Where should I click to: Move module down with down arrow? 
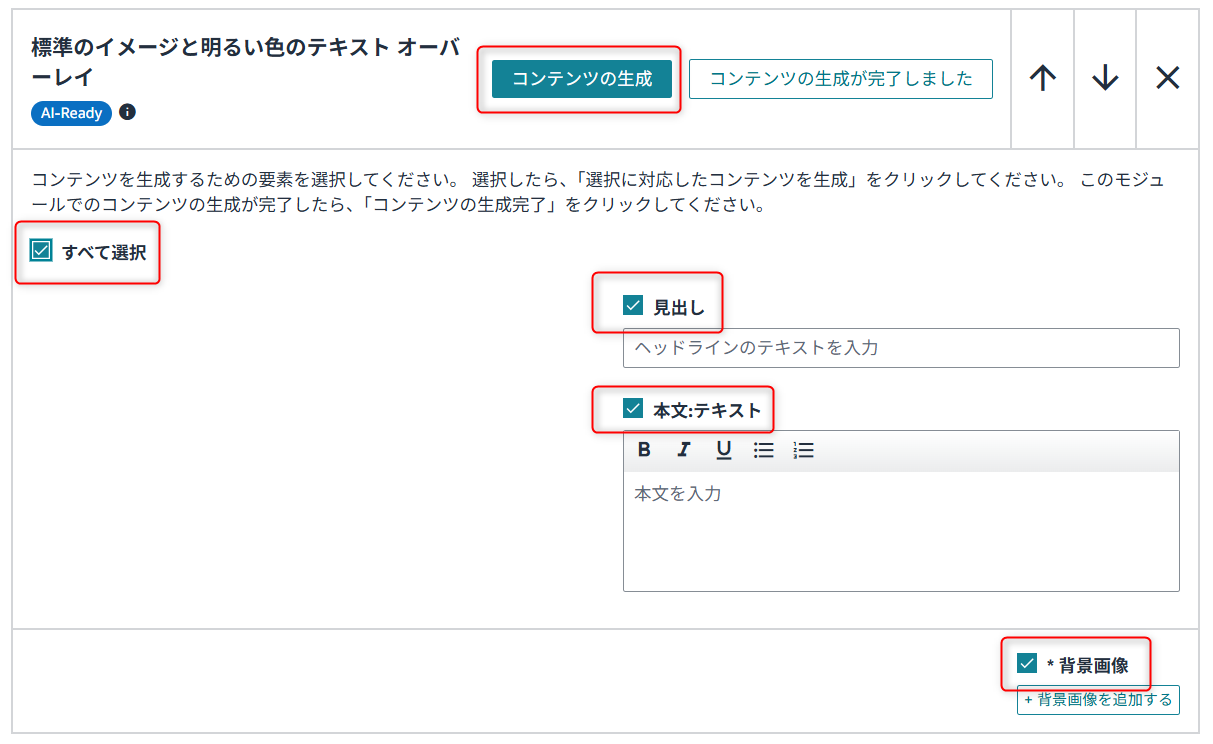[x=1105, y=78]
